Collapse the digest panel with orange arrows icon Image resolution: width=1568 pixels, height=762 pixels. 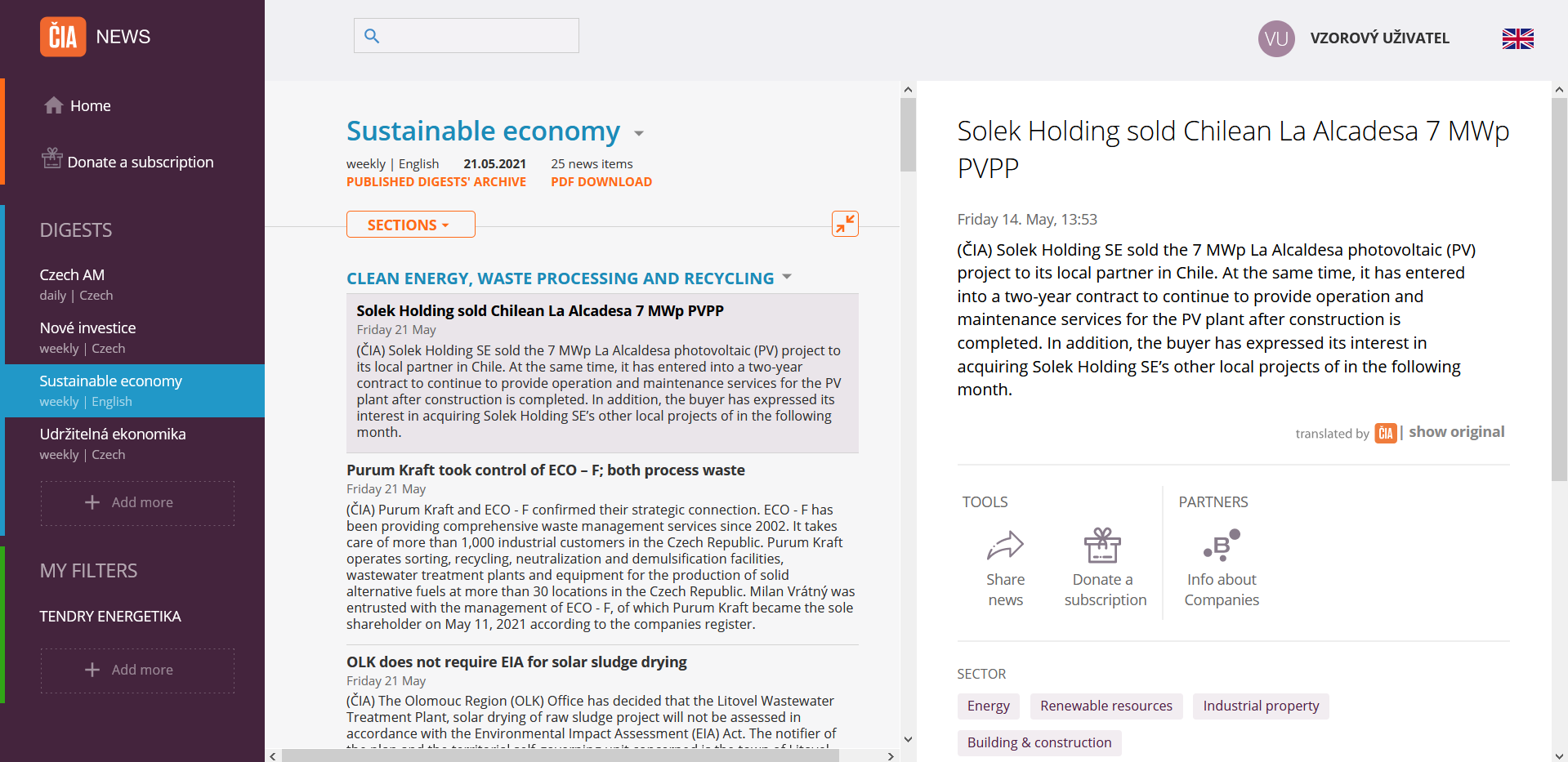coord(845,224)
